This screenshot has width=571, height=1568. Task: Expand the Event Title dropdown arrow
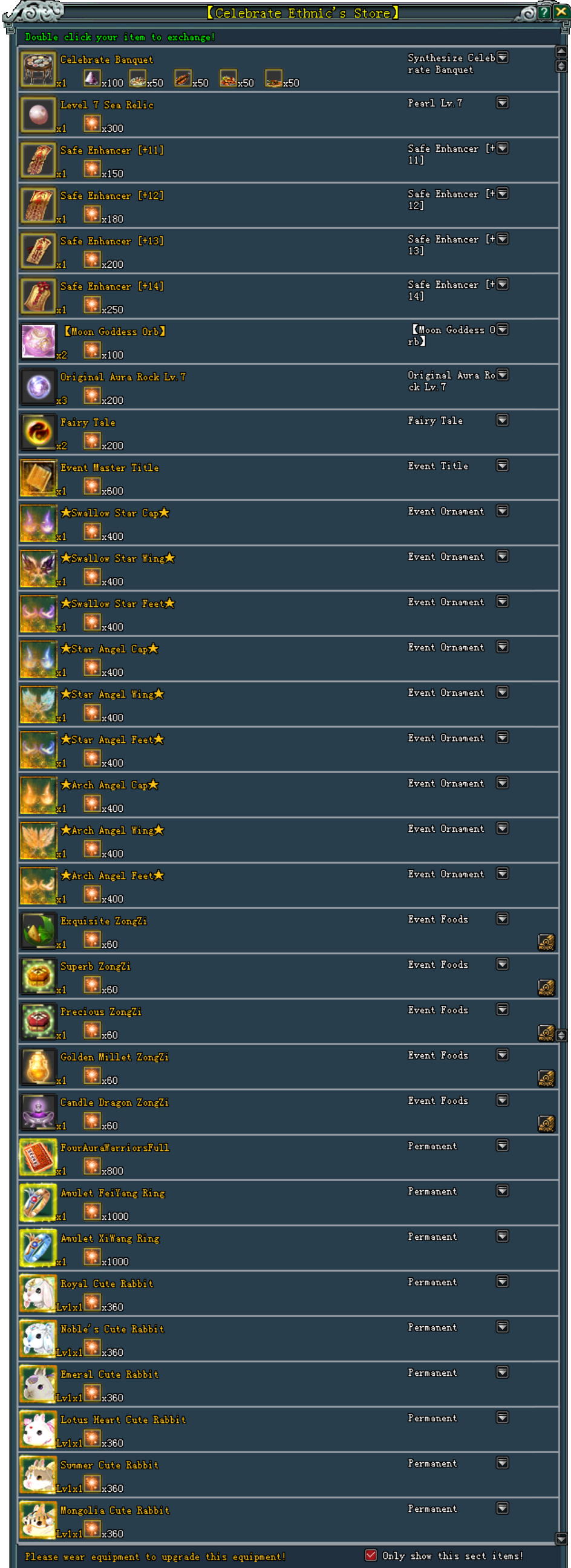[x=502, y=465]
